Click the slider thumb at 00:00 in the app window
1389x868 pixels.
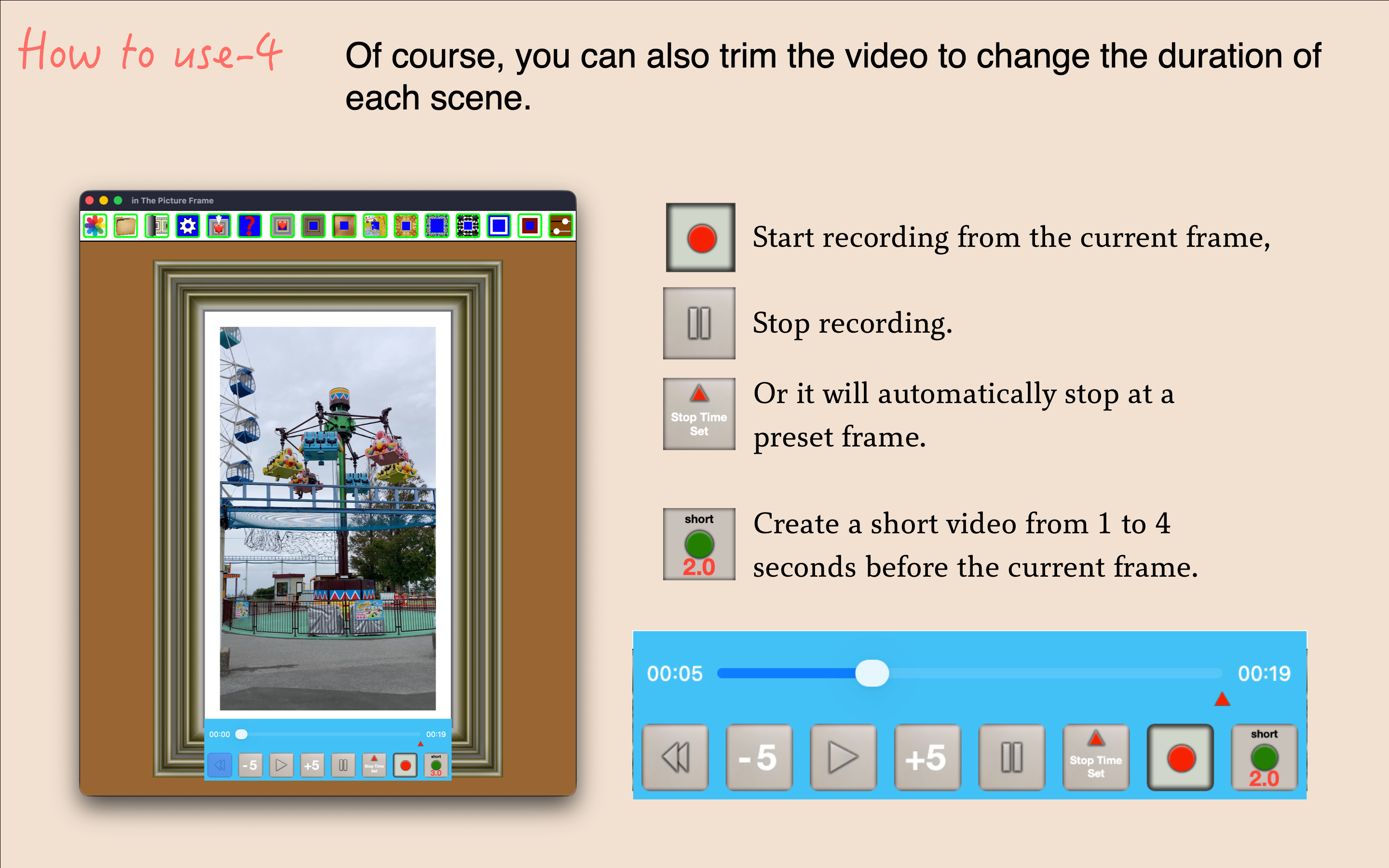tap(242, 734)
